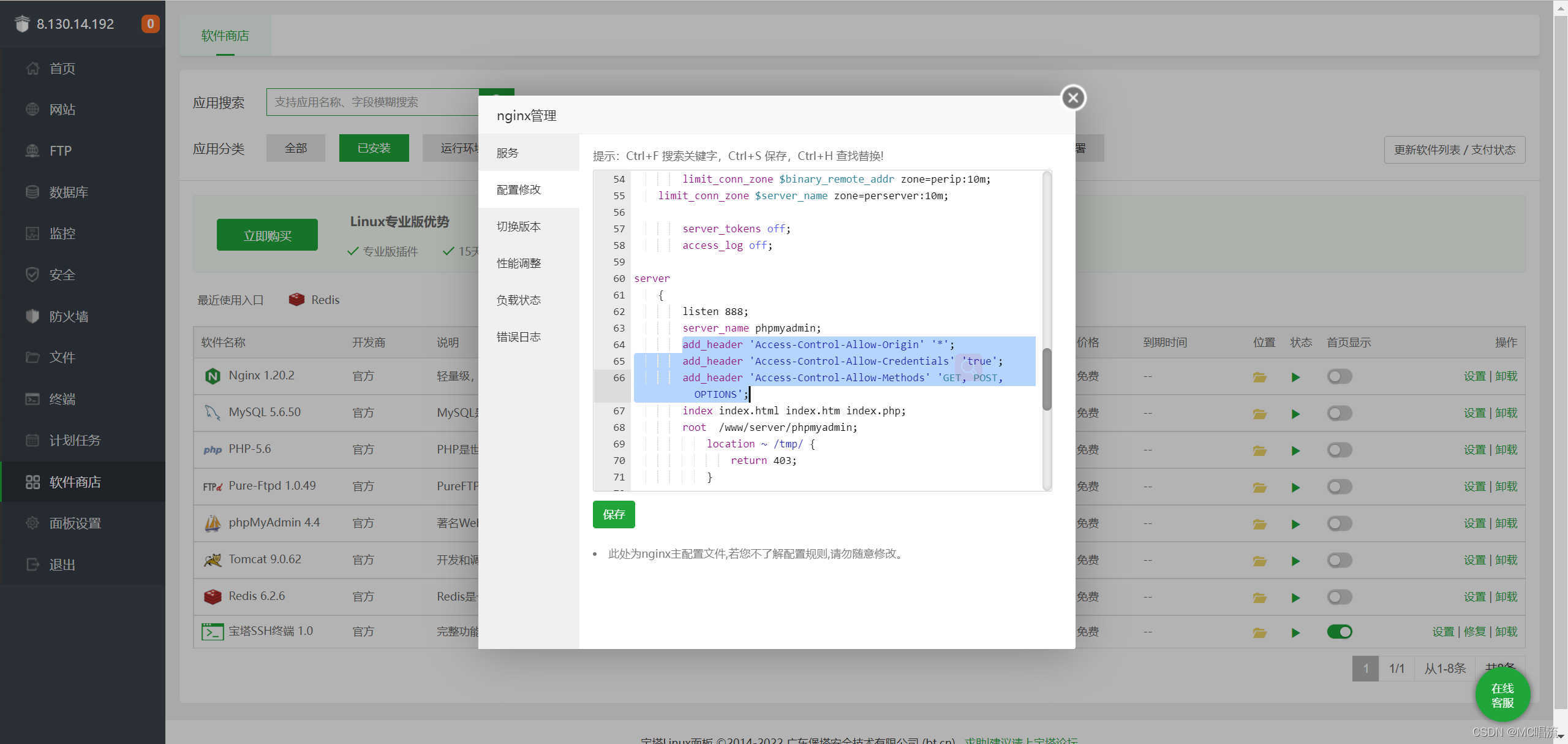
Task: Click the MySQL row play status icon
Action: click(1295, 414)
